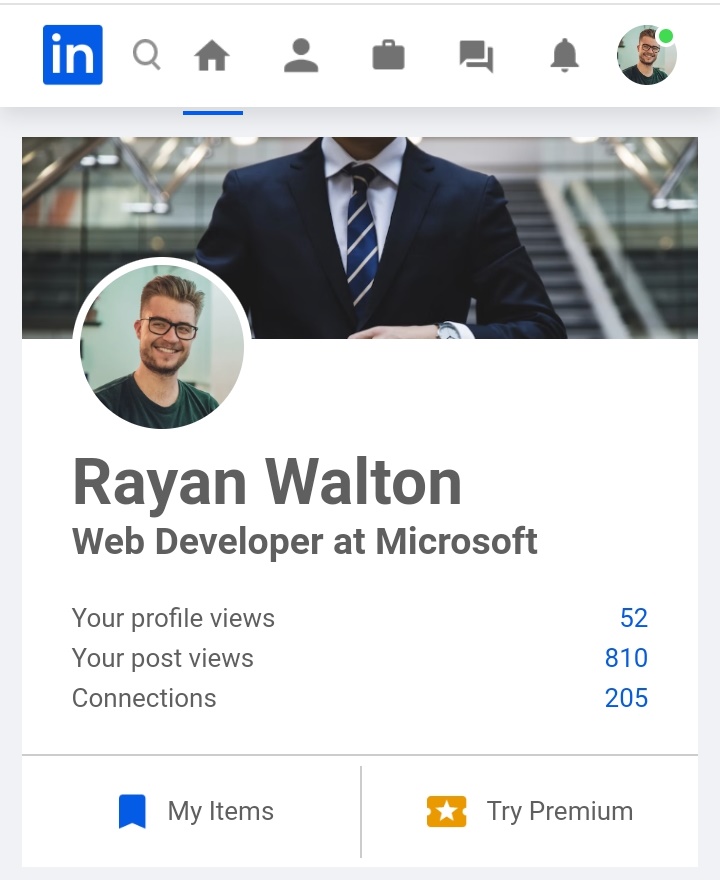Click the Web Developer at Microsoft headline
The height and width of the screenshot is (880, 720).
(x=305, y=542)
